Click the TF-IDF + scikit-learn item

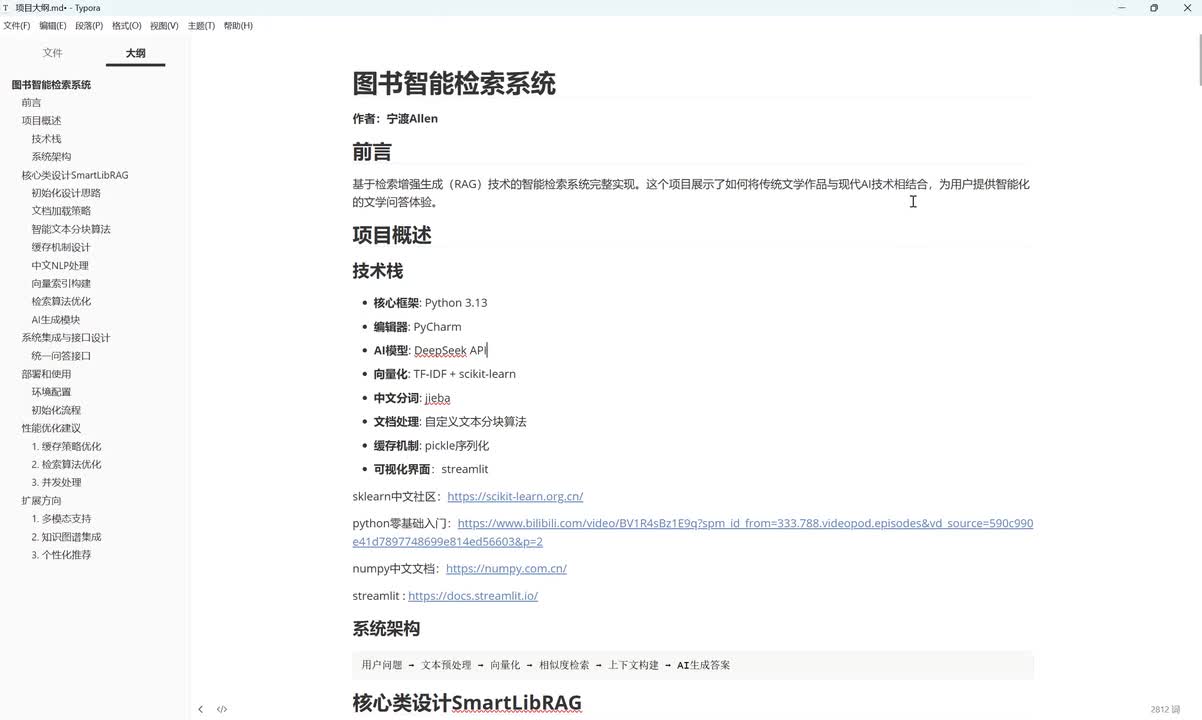click(444, 373)
